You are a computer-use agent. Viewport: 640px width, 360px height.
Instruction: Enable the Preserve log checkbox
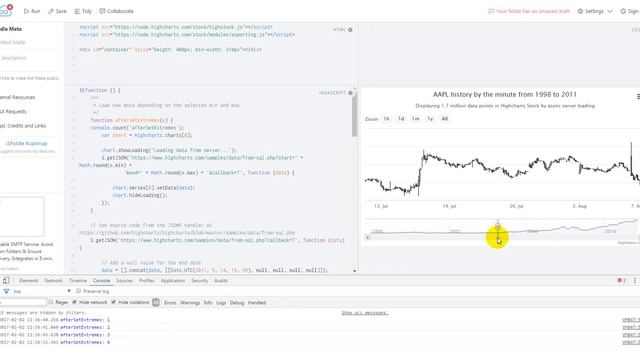(x=78, y=291)
